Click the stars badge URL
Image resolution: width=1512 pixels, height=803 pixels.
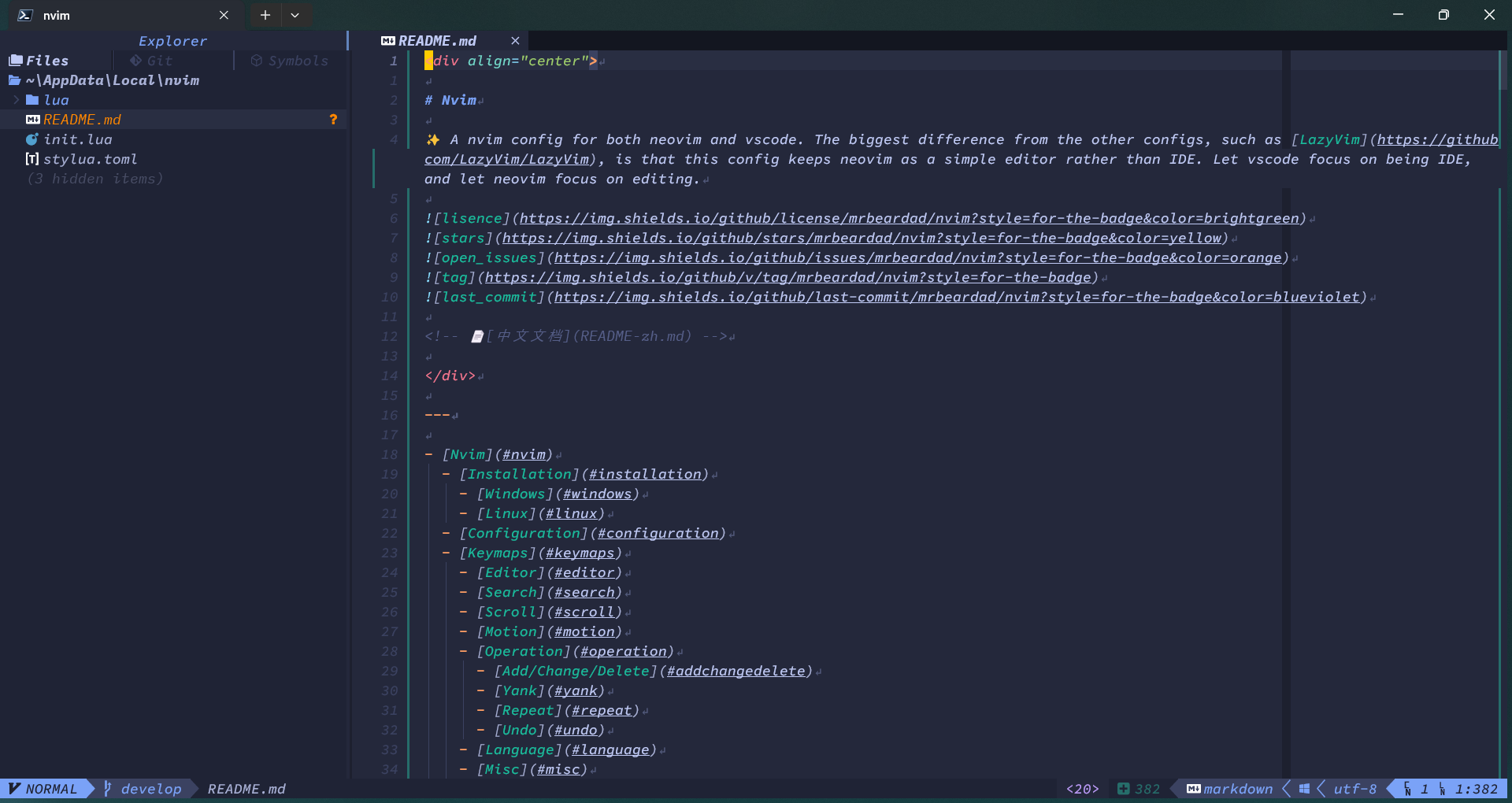coord(862,238)
